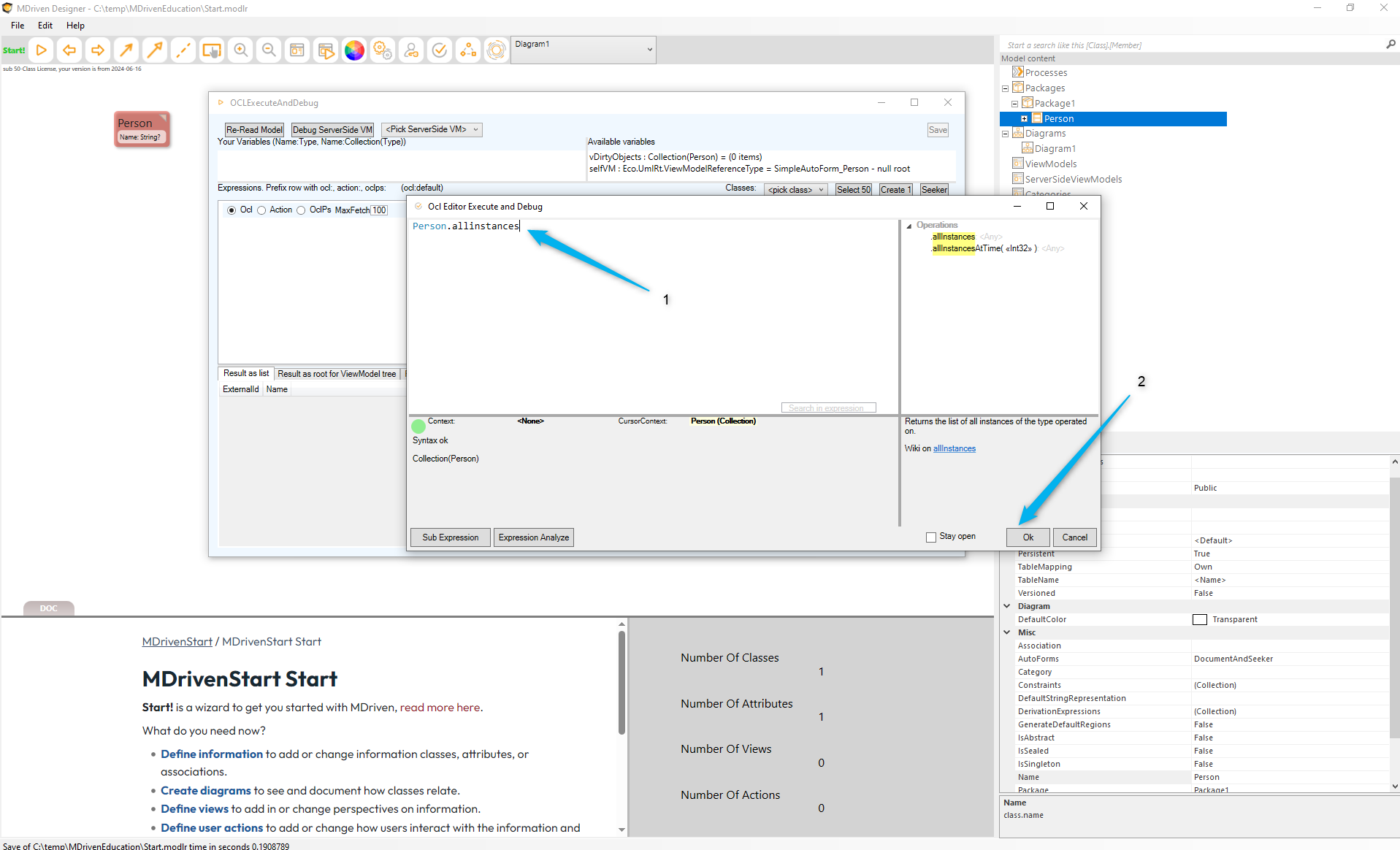Open the pick class dropdown
This screenshot has height=850, width=1400.
click(x=795, y=190)
